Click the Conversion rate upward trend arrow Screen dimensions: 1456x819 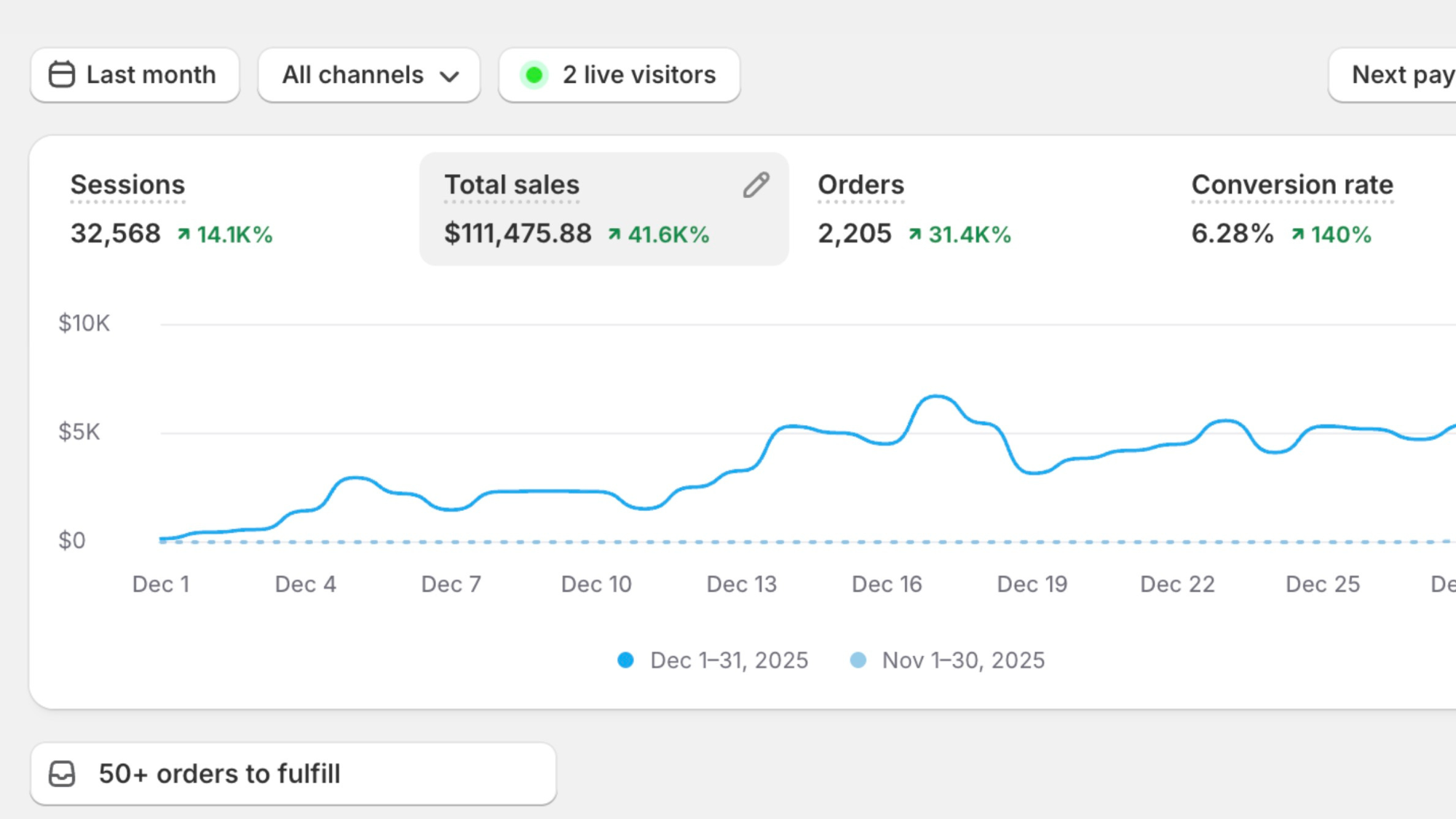click(1298, 234)
